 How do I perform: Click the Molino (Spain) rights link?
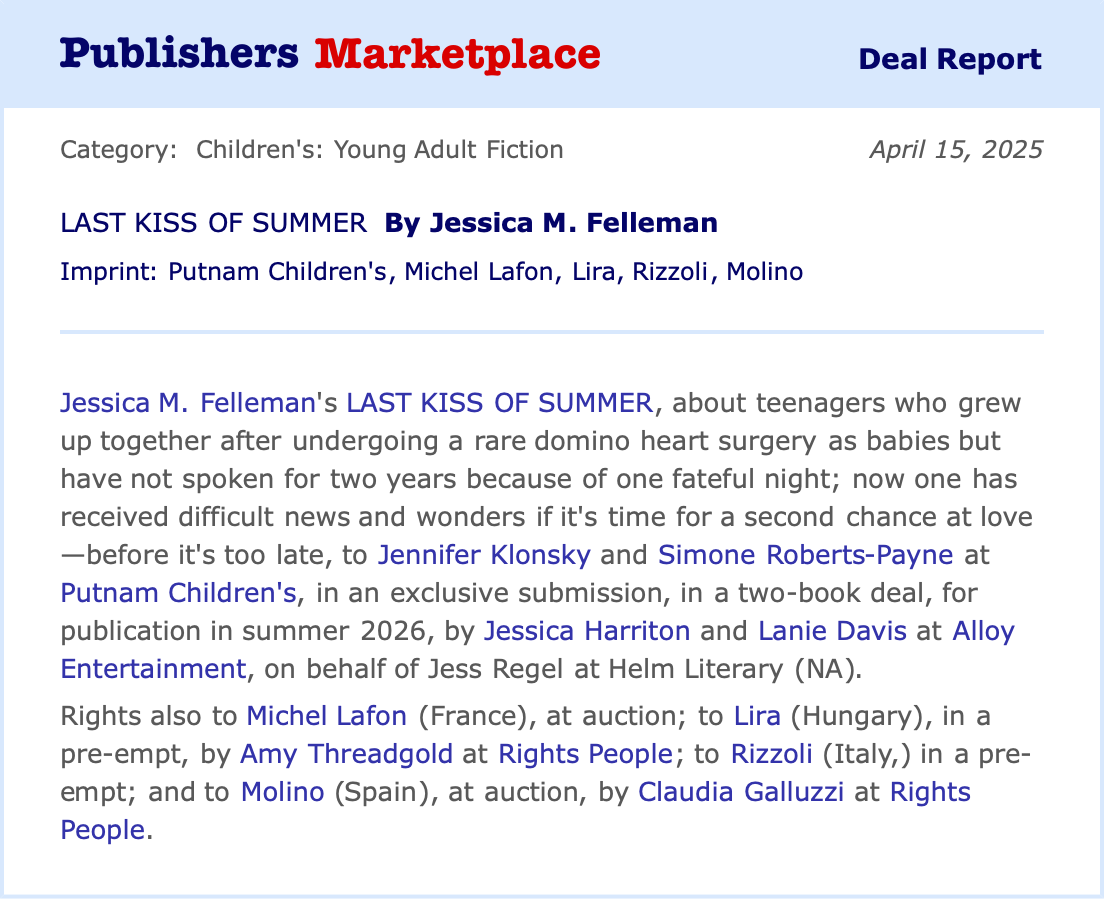pyautogui.click(x=282, y=792)
